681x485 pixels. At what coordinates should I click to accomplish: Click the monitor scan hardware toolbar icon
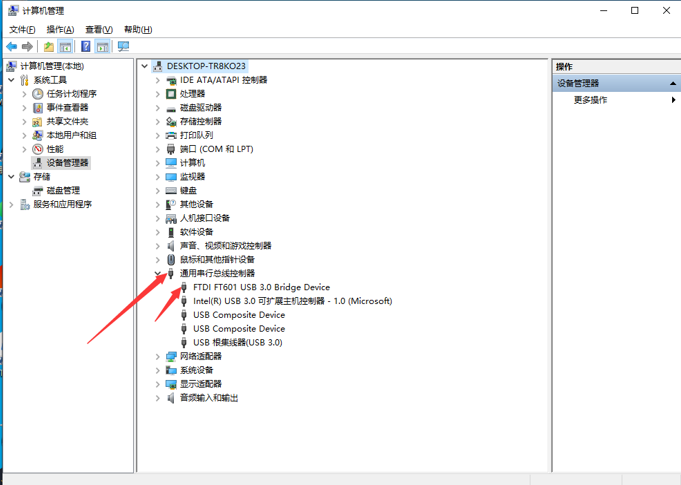(123, 46)
